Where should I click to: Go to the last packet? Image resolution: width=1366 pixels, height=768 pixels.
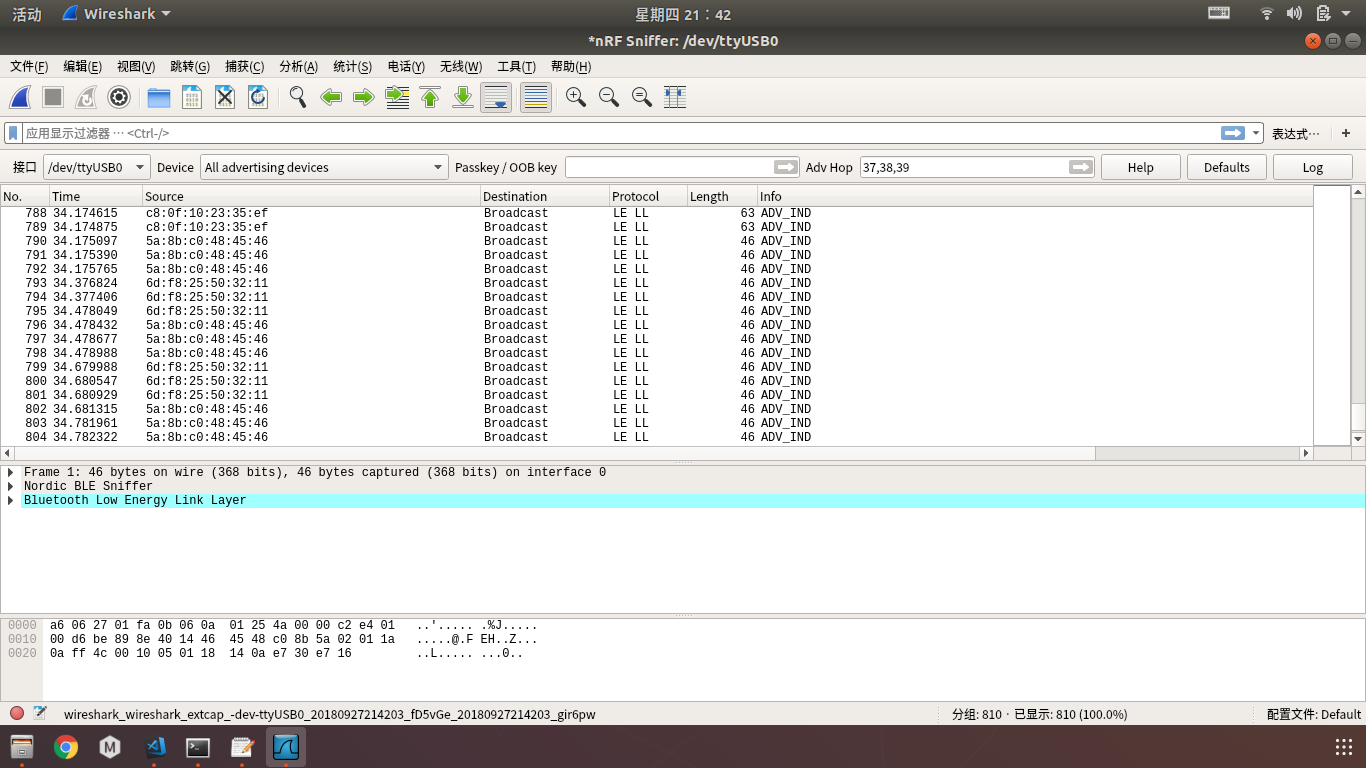463,97
